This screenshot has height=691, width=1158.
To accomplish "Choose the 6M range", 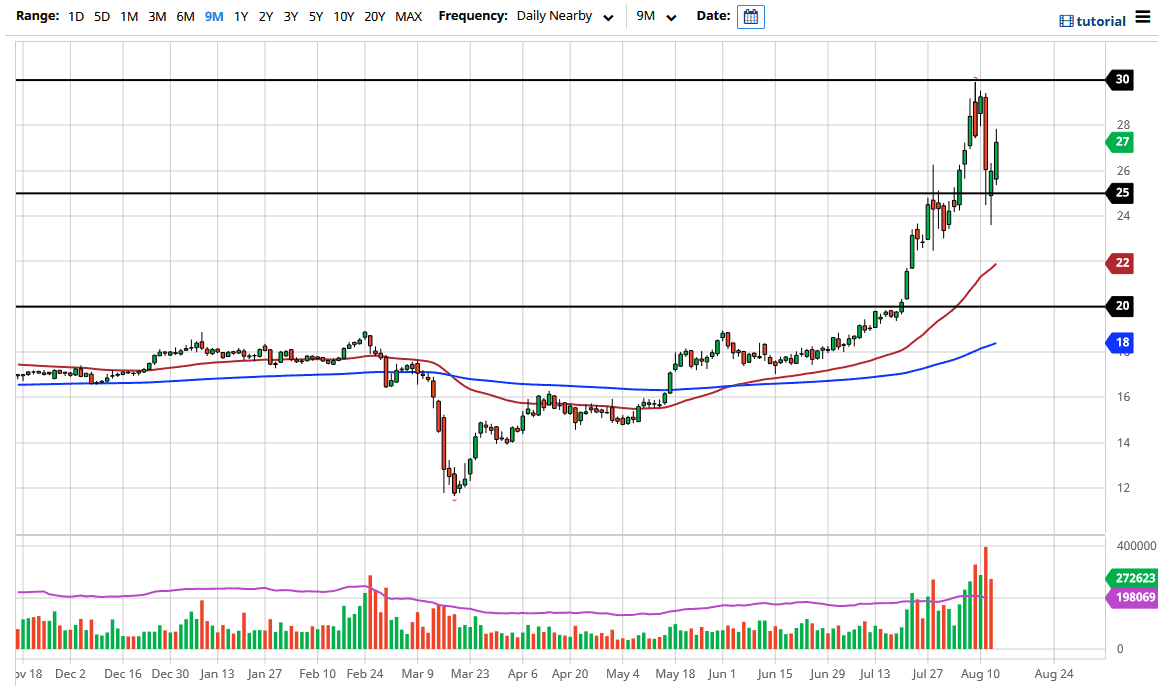I will point(185,17).
